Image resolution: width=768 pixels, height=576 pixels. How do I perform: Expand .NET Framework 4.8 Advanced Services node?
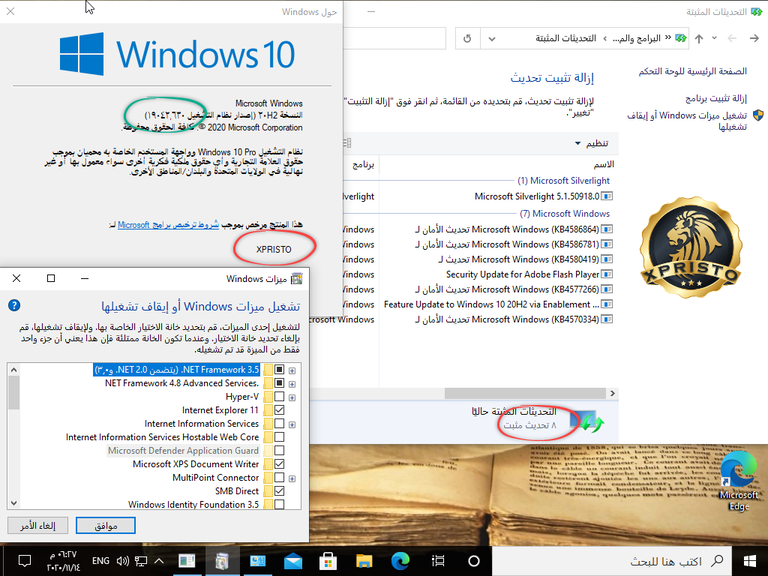coord(292,384)
